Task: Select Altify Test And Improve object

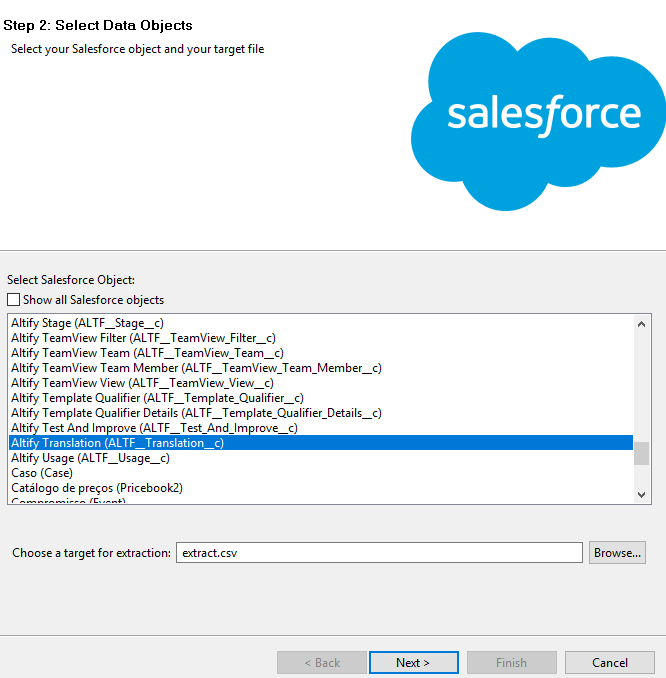Action: [x=321, y=428]
